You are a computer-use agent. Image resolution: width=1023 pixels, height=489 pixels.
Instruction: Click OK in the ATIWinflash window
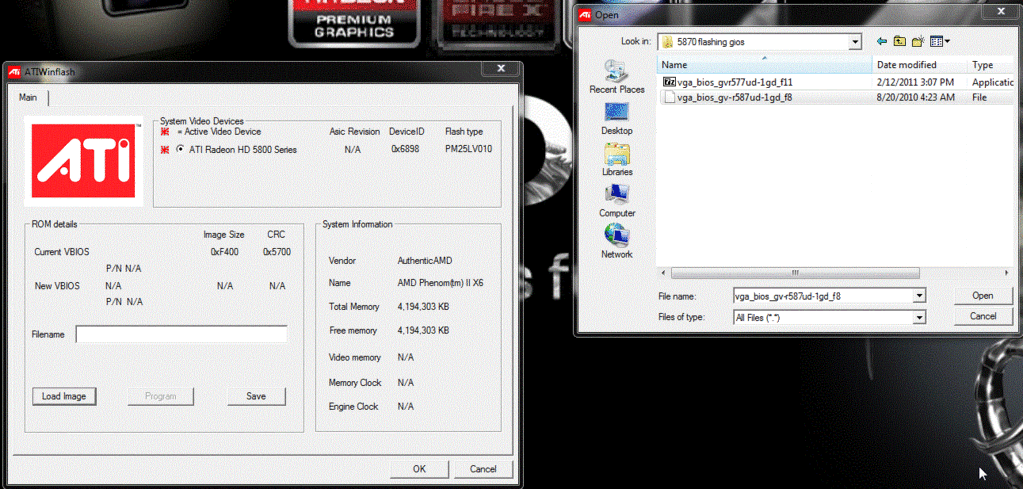click(419, 469)
